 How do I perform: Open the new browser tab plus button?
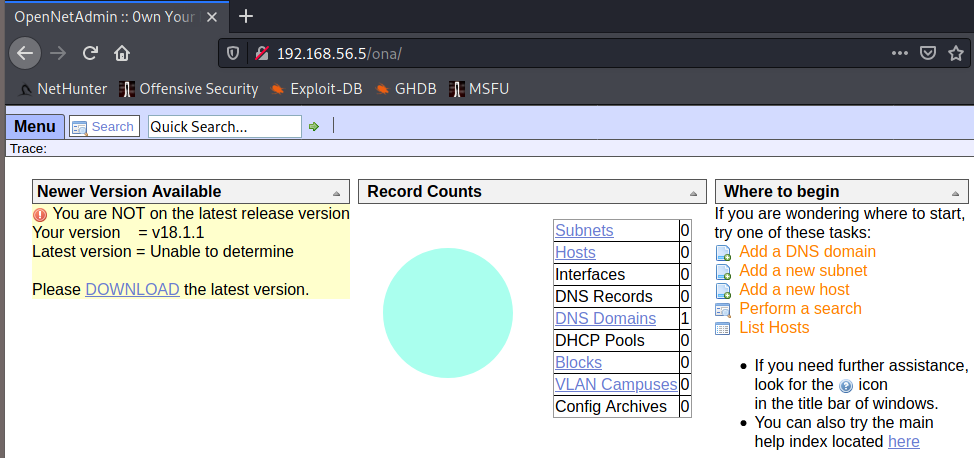tap(246, 16)
